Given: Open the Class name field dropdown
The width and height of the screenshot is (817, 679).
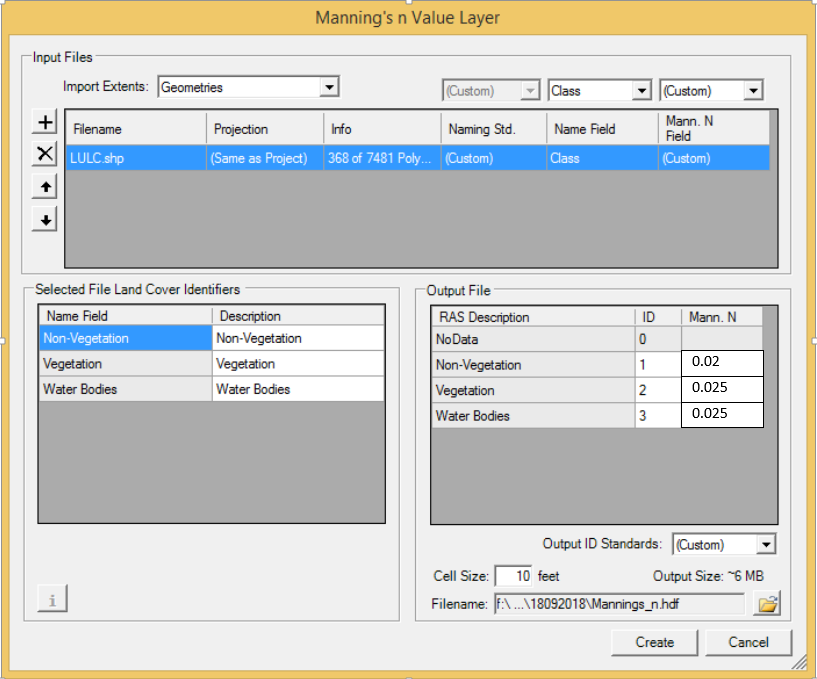Looking at the screenshot, I should coord(641,91).
